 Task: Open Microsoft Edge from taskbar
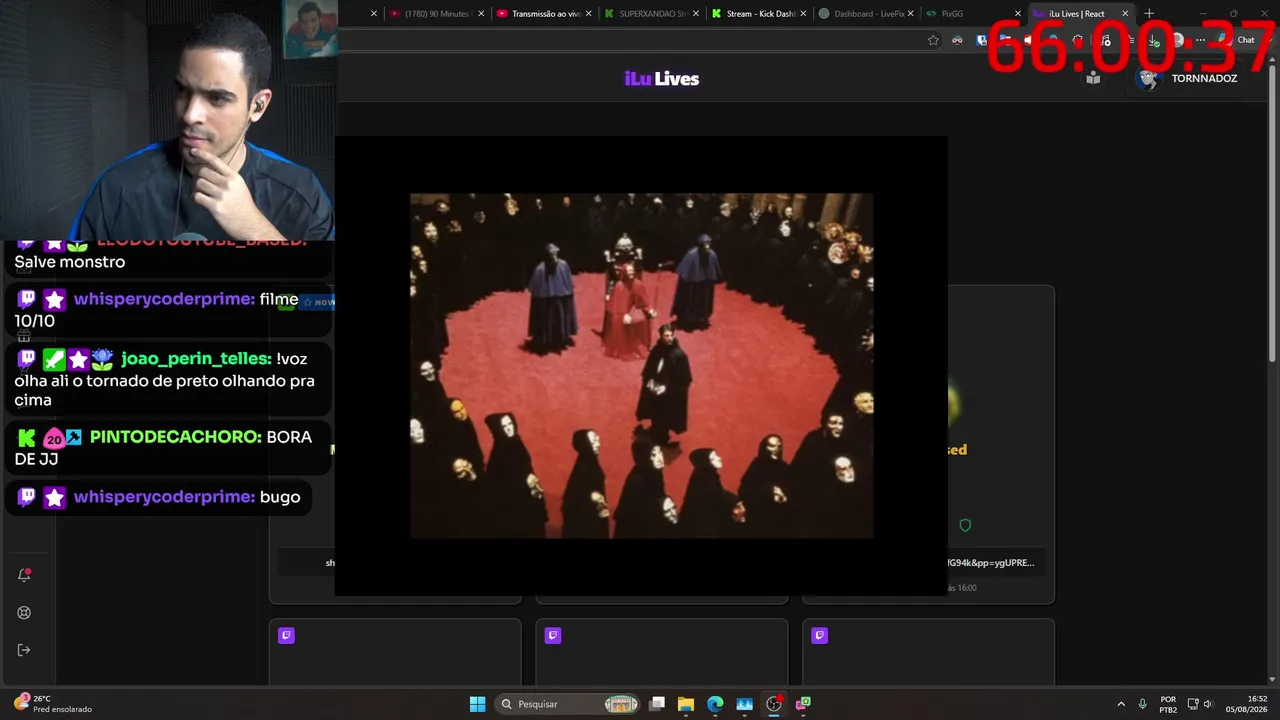tap(715, 704)
